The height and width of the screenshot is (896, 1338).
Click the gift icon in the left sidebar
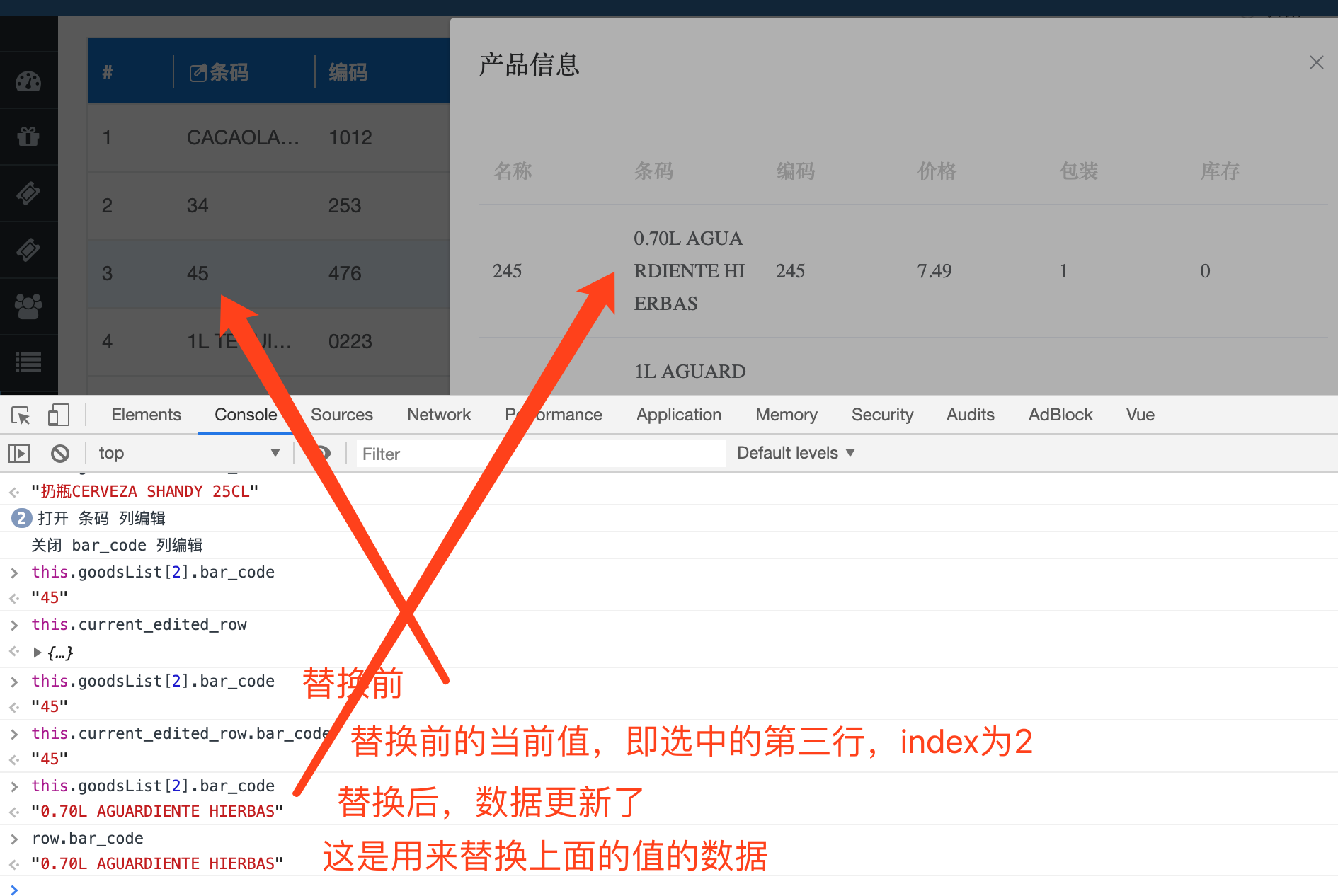pos(28,136)
